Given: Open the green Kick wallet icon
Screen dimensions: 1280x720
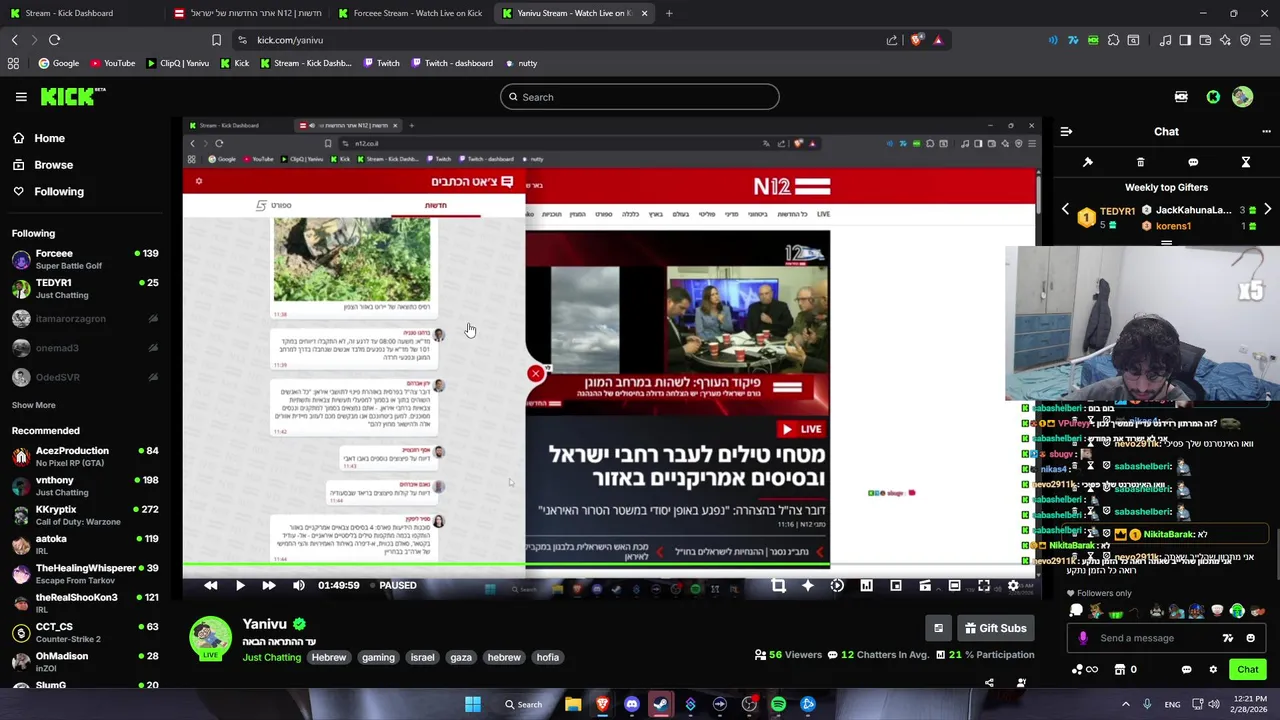Looking at the screenshot, I should pyautogui.click(x=1213, y=97).
